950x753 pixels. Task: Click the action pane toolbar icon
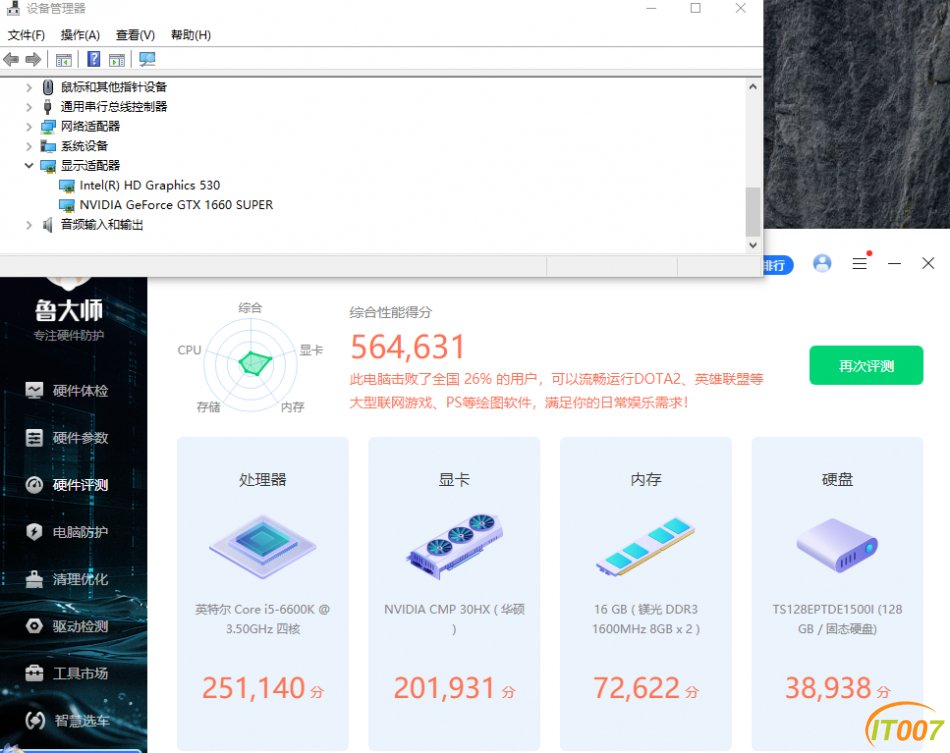click(117, 59)
